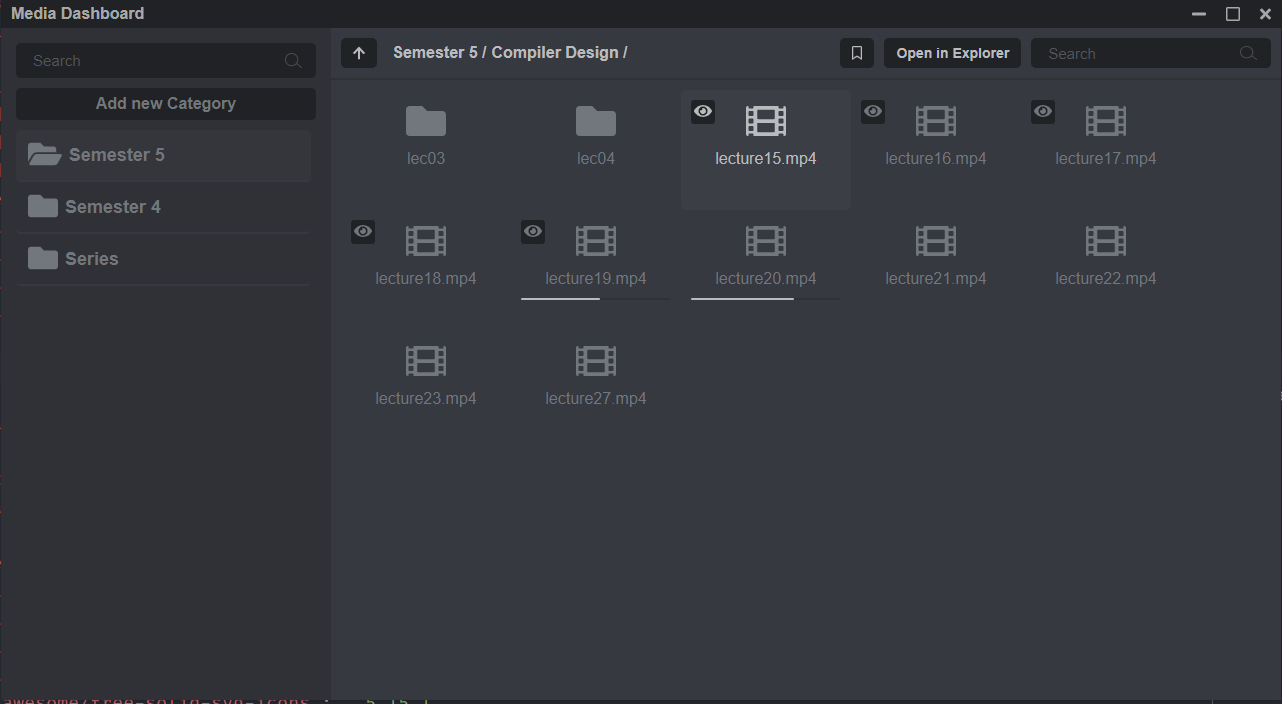Expand the Series category

[91, 259]
